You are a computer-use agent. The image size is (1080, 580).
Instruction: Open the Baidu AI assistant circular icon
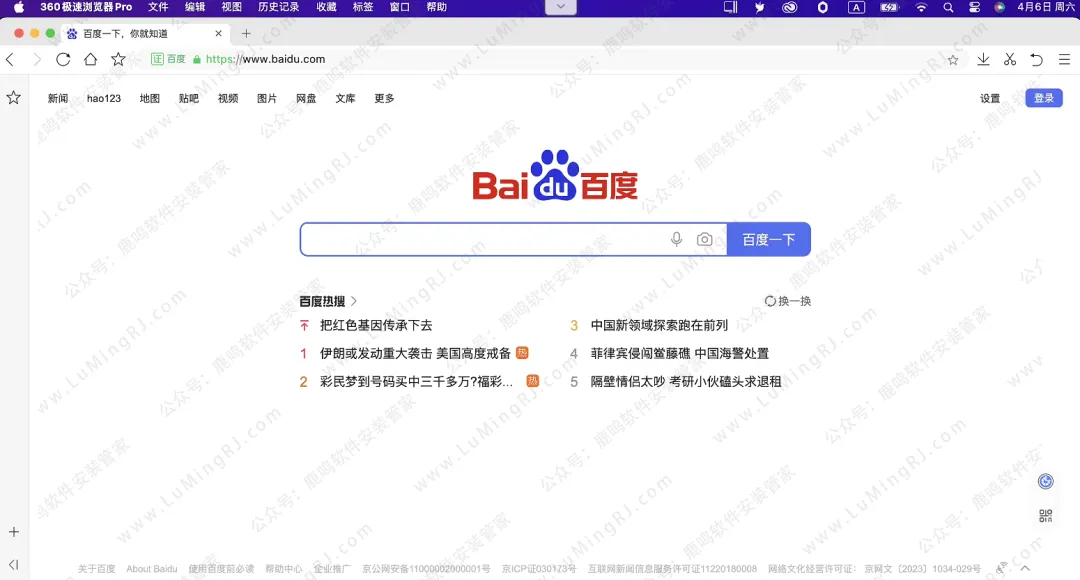[x=1044, y=481]
